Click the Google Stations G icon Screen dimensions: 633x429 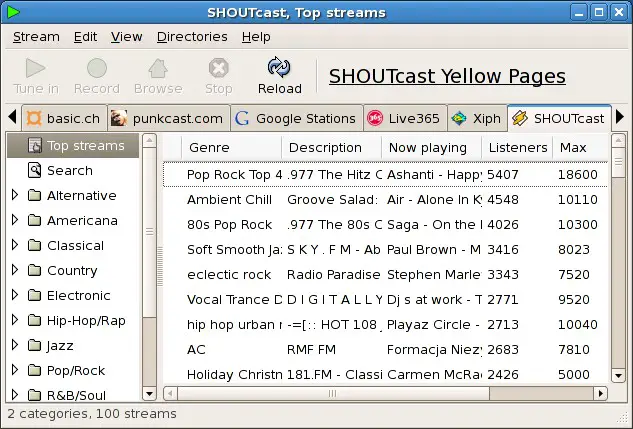pos(242,119)
